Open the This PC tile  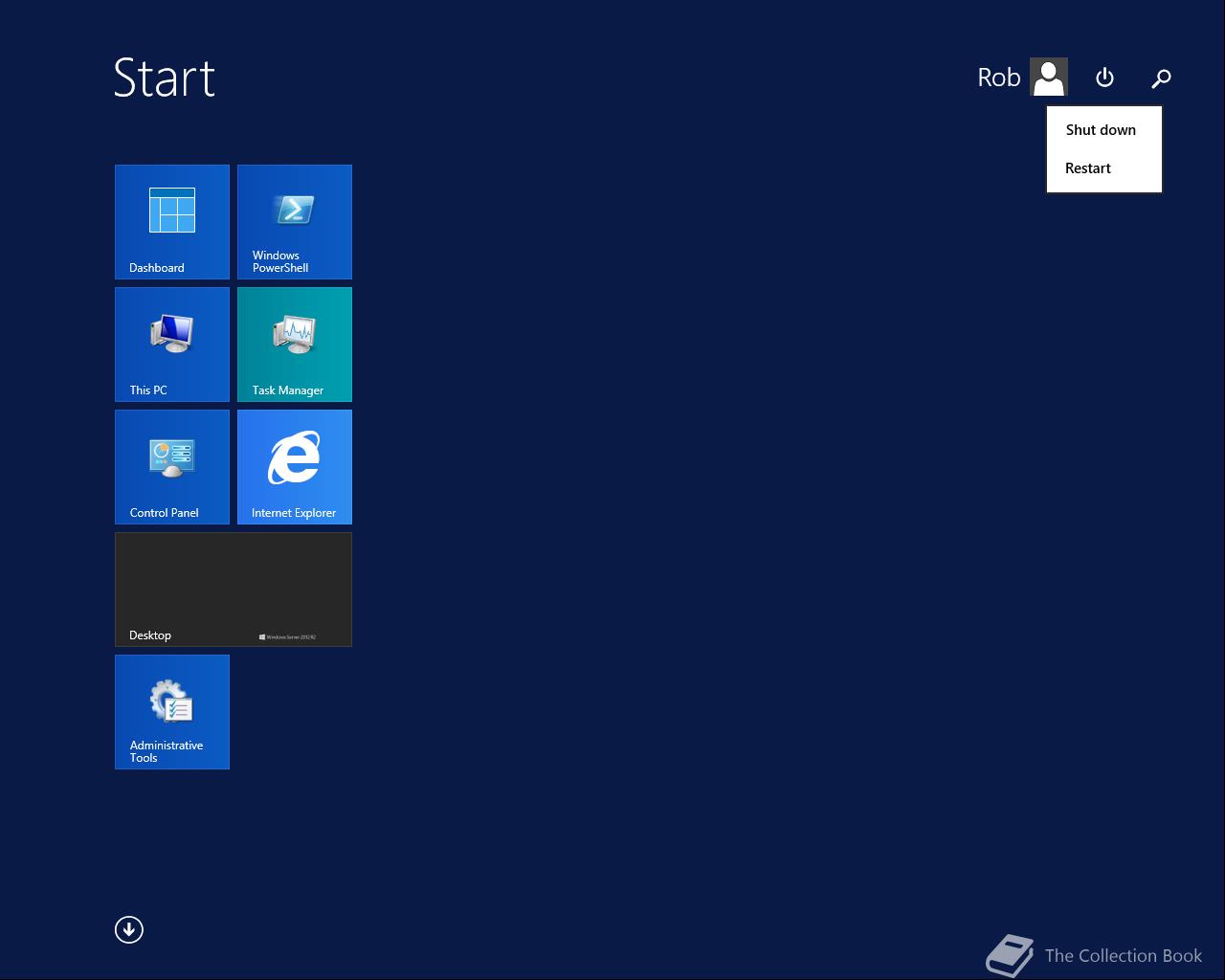pyautogui.click(x=172, y=345)
